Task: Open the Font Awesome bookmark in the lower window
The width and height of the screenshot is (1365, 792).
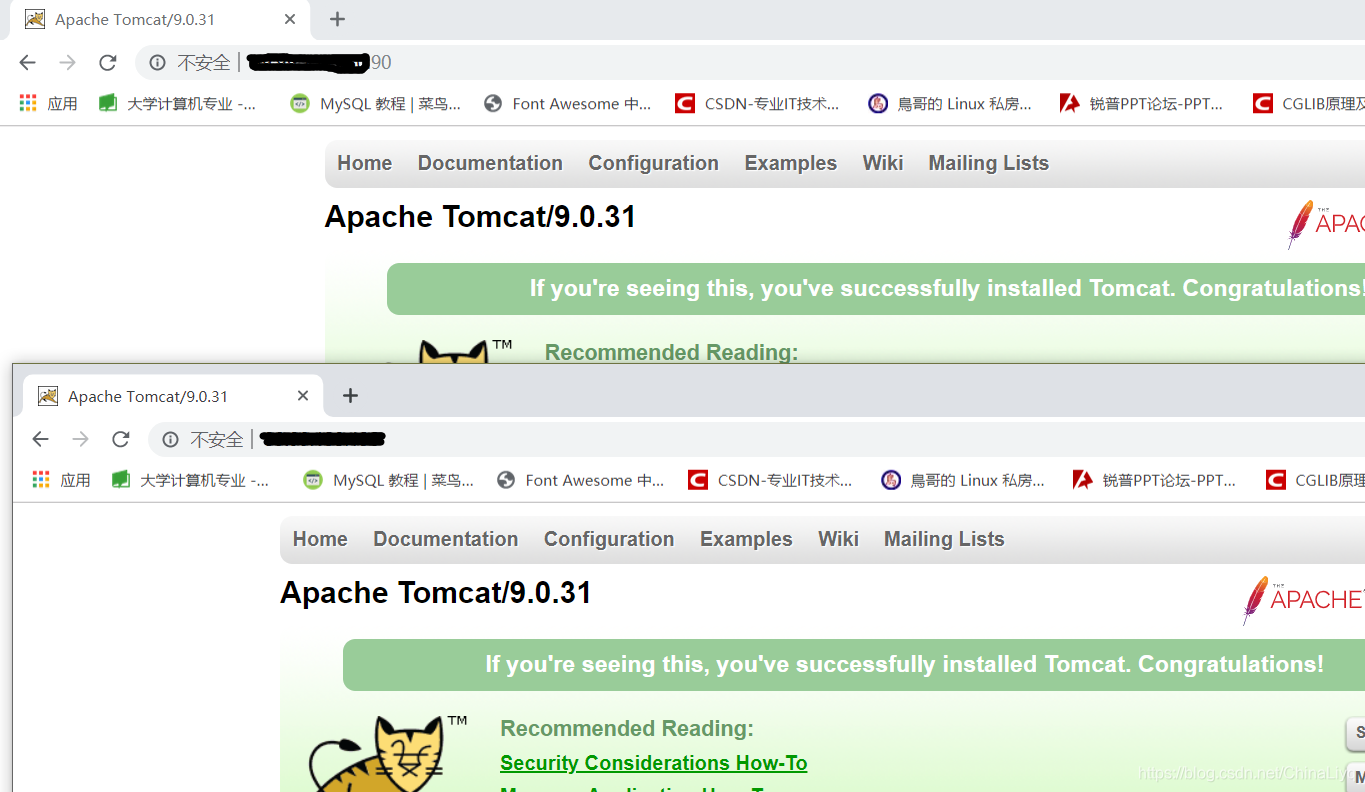Action: (581, 480)
